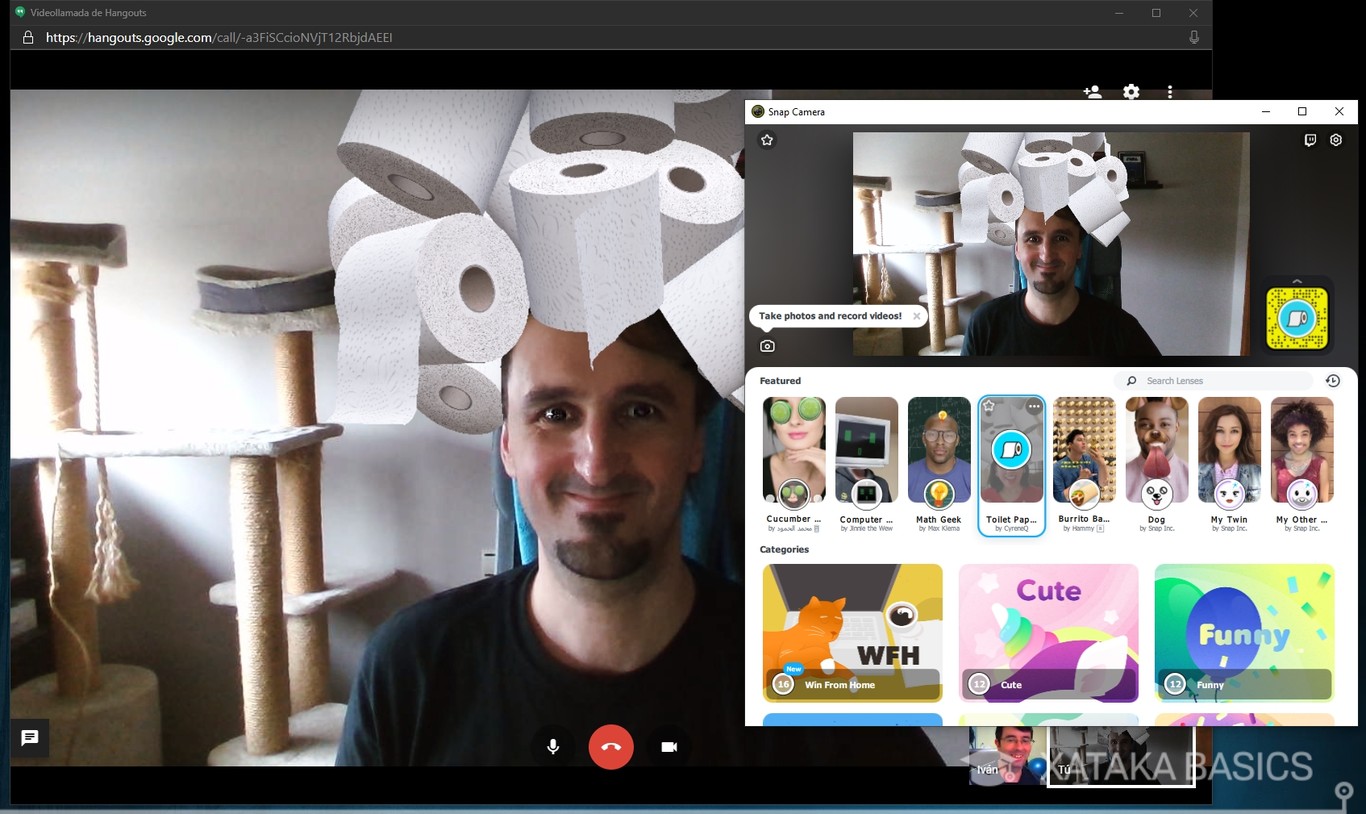Dismiss the Take photos tooltip
This screenshot has height=814, width=1366.
click(915, 315)
